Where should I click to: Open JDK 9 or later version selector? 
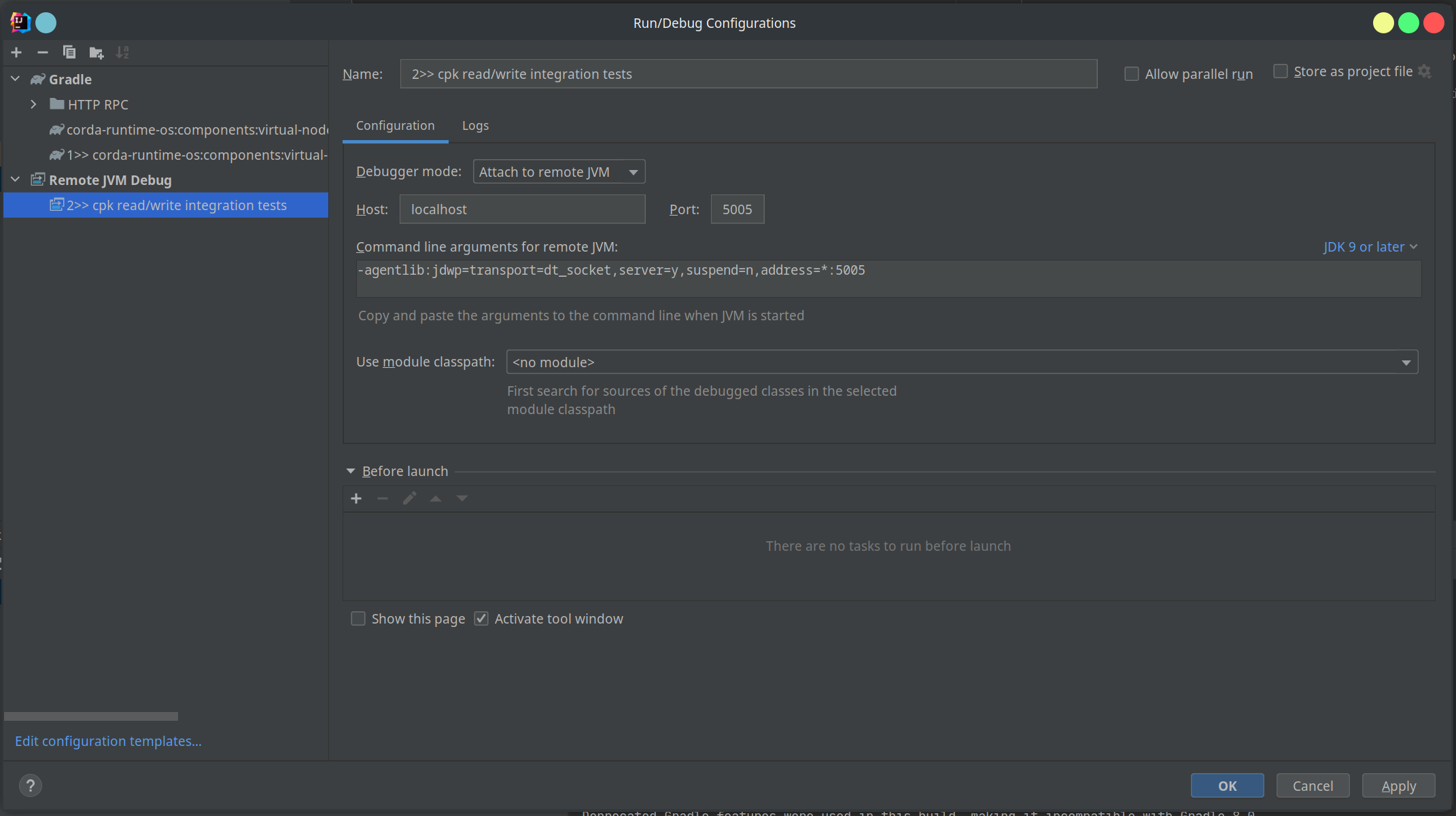1370,246
